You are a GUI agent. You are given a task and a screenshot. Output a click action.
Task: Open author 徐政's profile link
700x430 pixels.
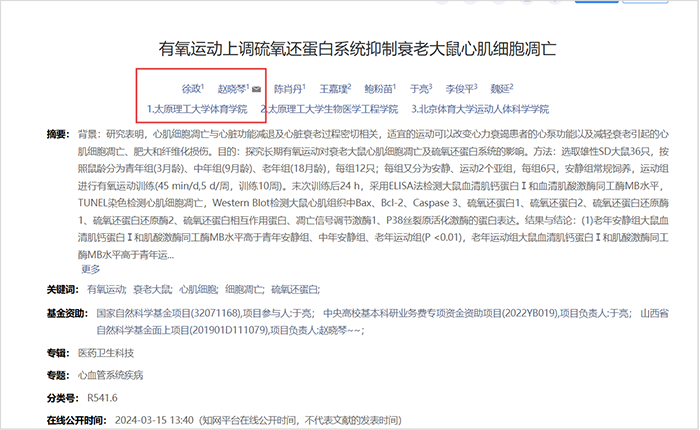coord(190,89)
